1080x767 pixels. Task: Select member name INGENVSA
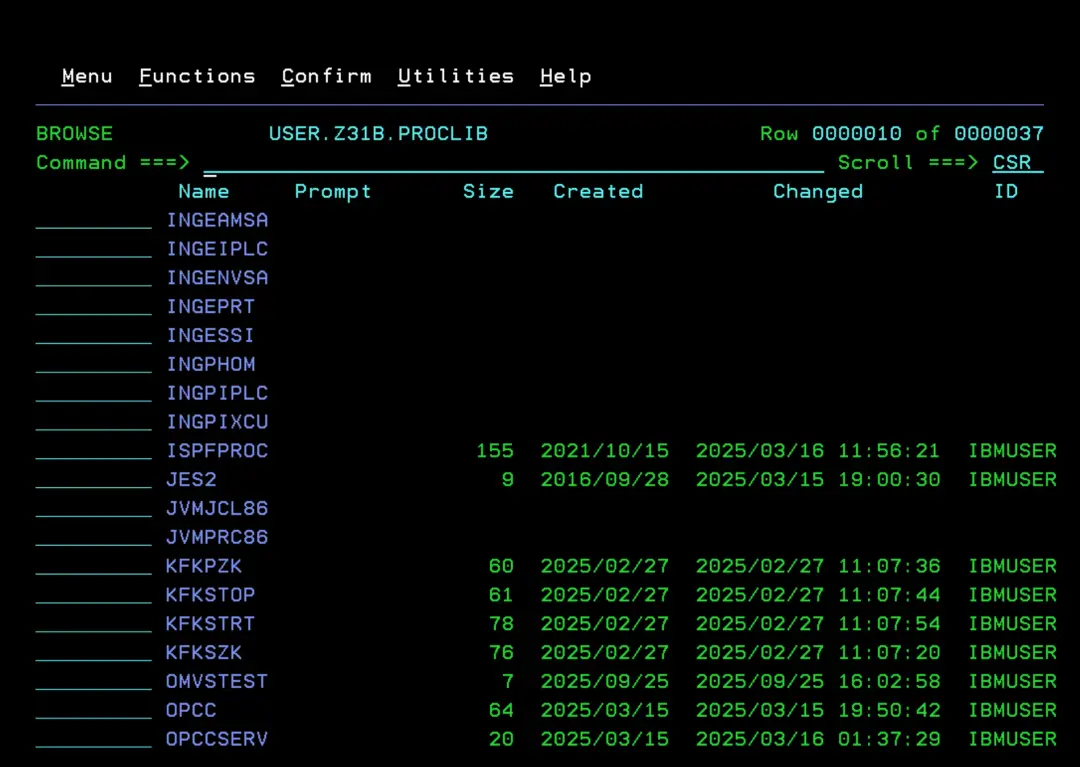(217, 278)
